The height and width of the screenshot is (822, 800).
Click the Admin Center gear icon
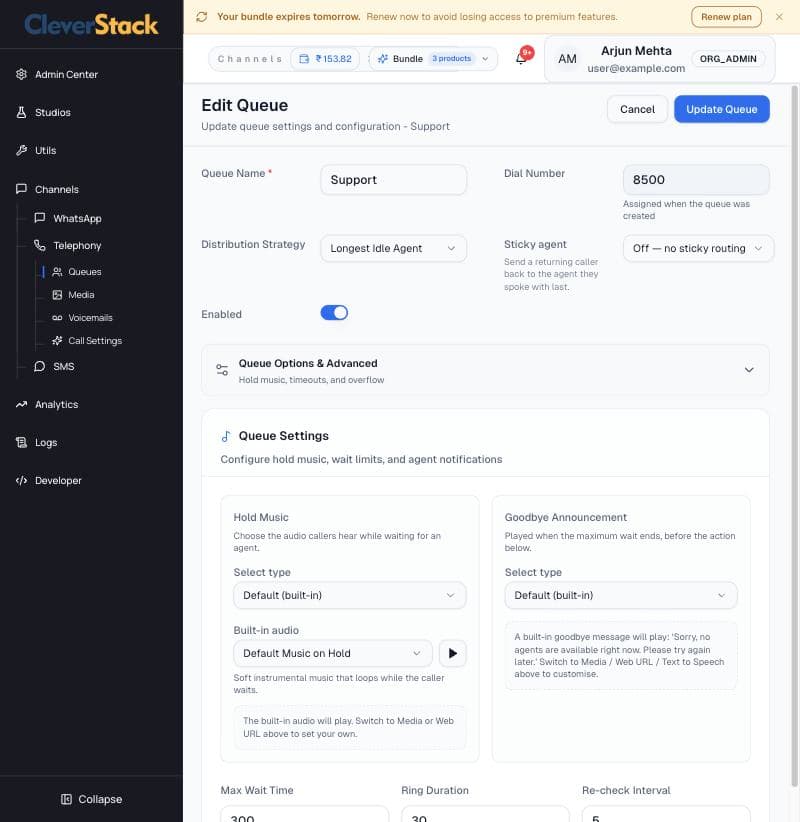(21, 74)
